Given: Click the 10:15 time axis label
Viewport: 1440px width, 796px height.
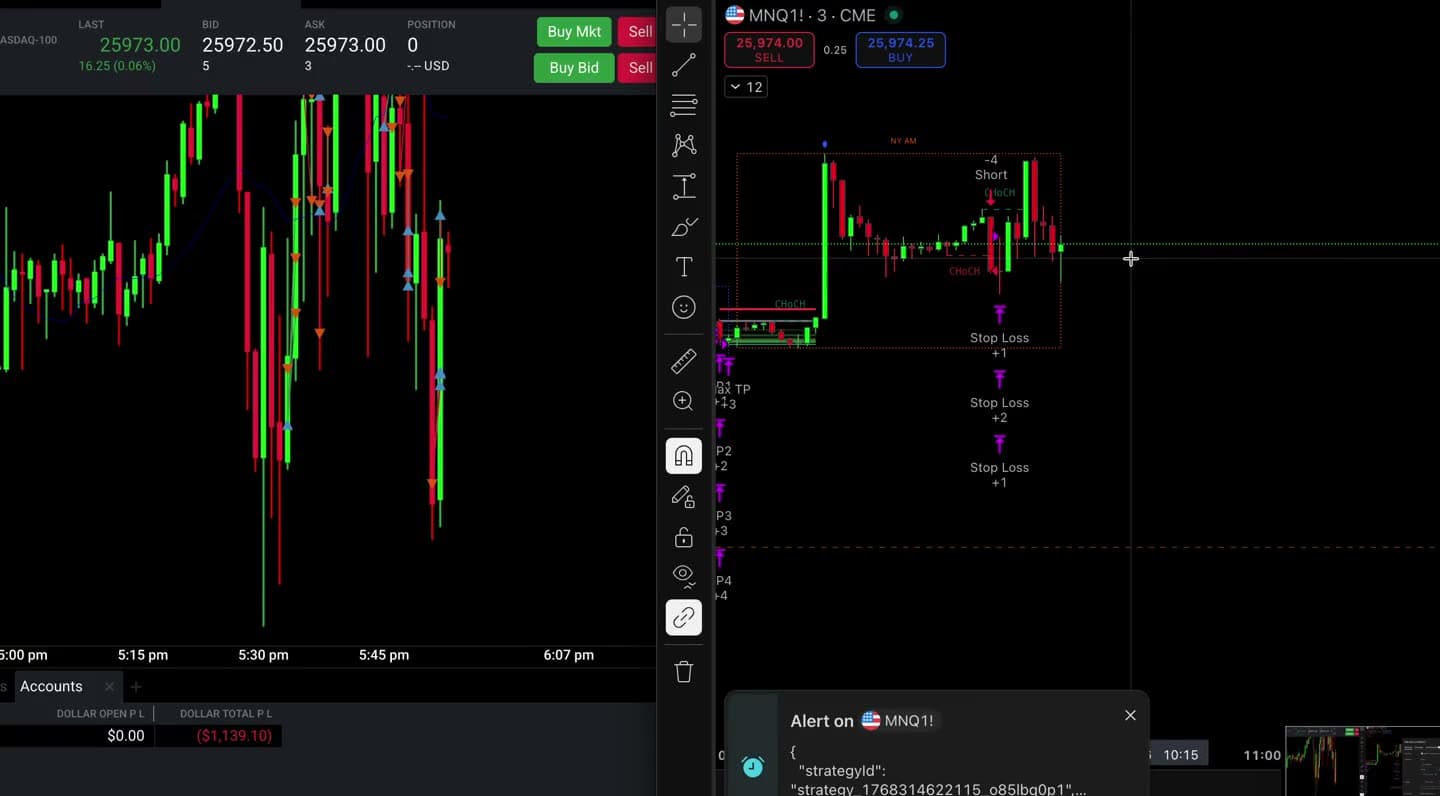Looking at the screenshot, I should 1181,755.
